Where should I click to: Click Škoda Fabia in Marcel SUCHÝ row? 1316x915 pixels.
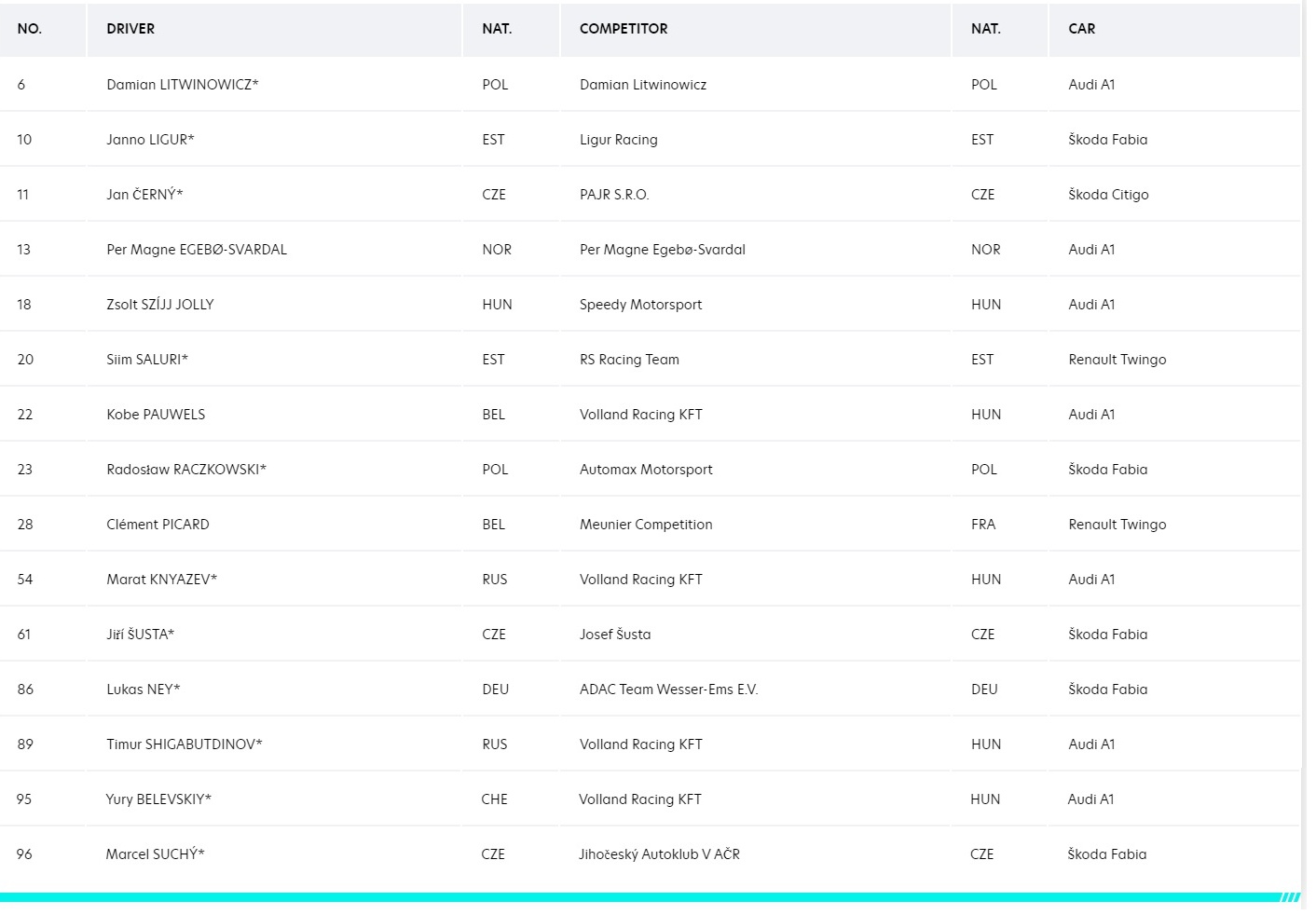click(1107, 854)
